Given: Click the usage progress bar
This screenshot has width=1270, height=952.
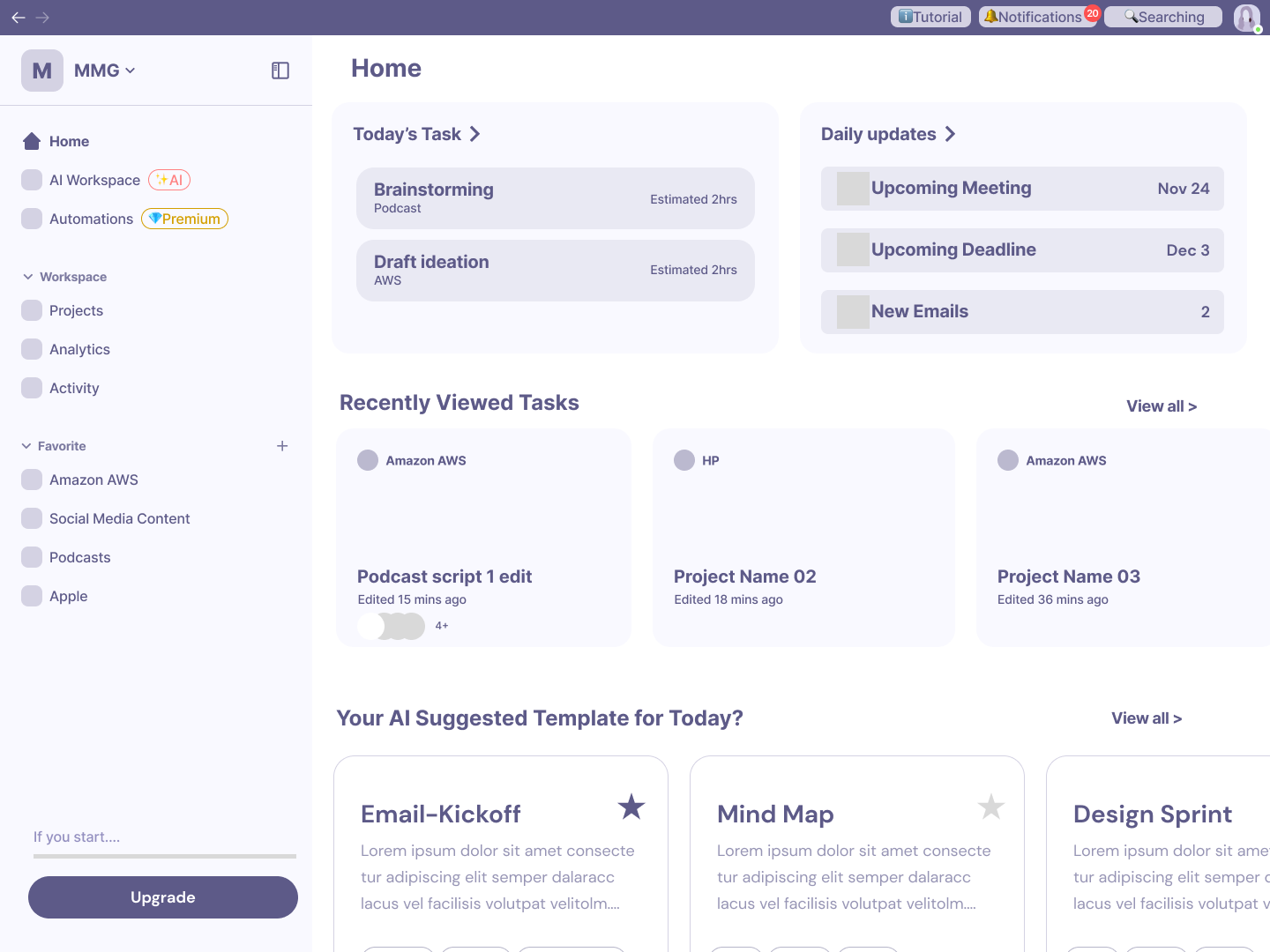Looking at the screenshot, I should click(165, 856).
